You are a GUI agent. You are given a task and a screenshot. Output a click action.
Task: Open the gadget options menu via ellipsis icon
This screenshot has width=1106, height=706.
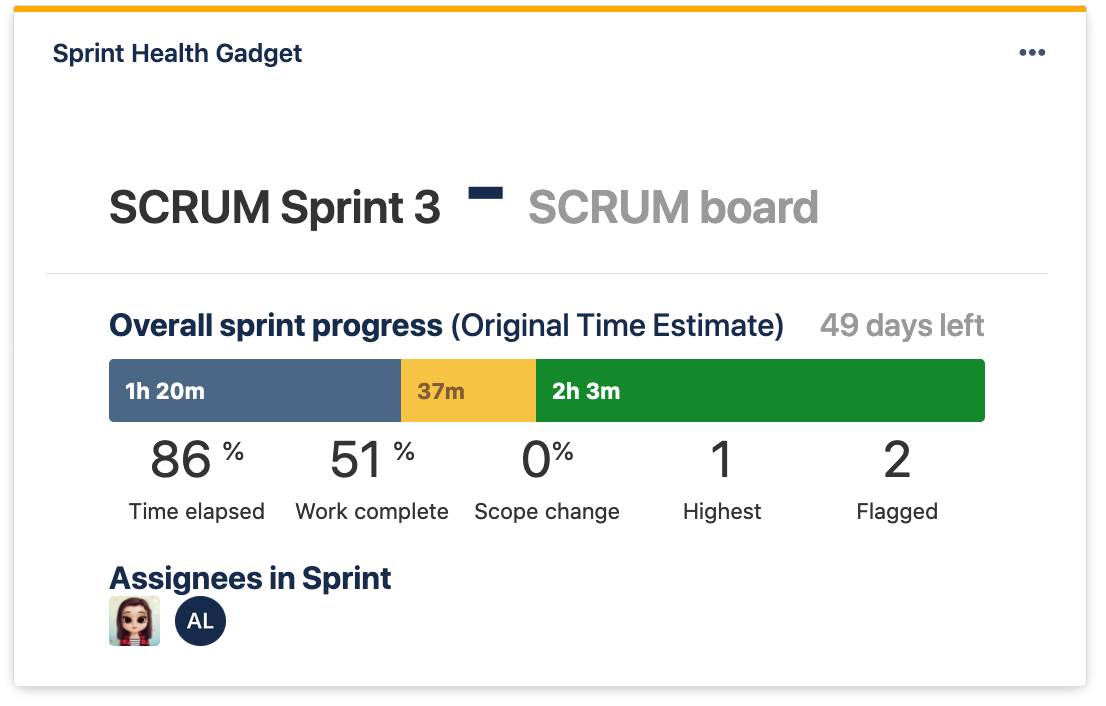1032,52
